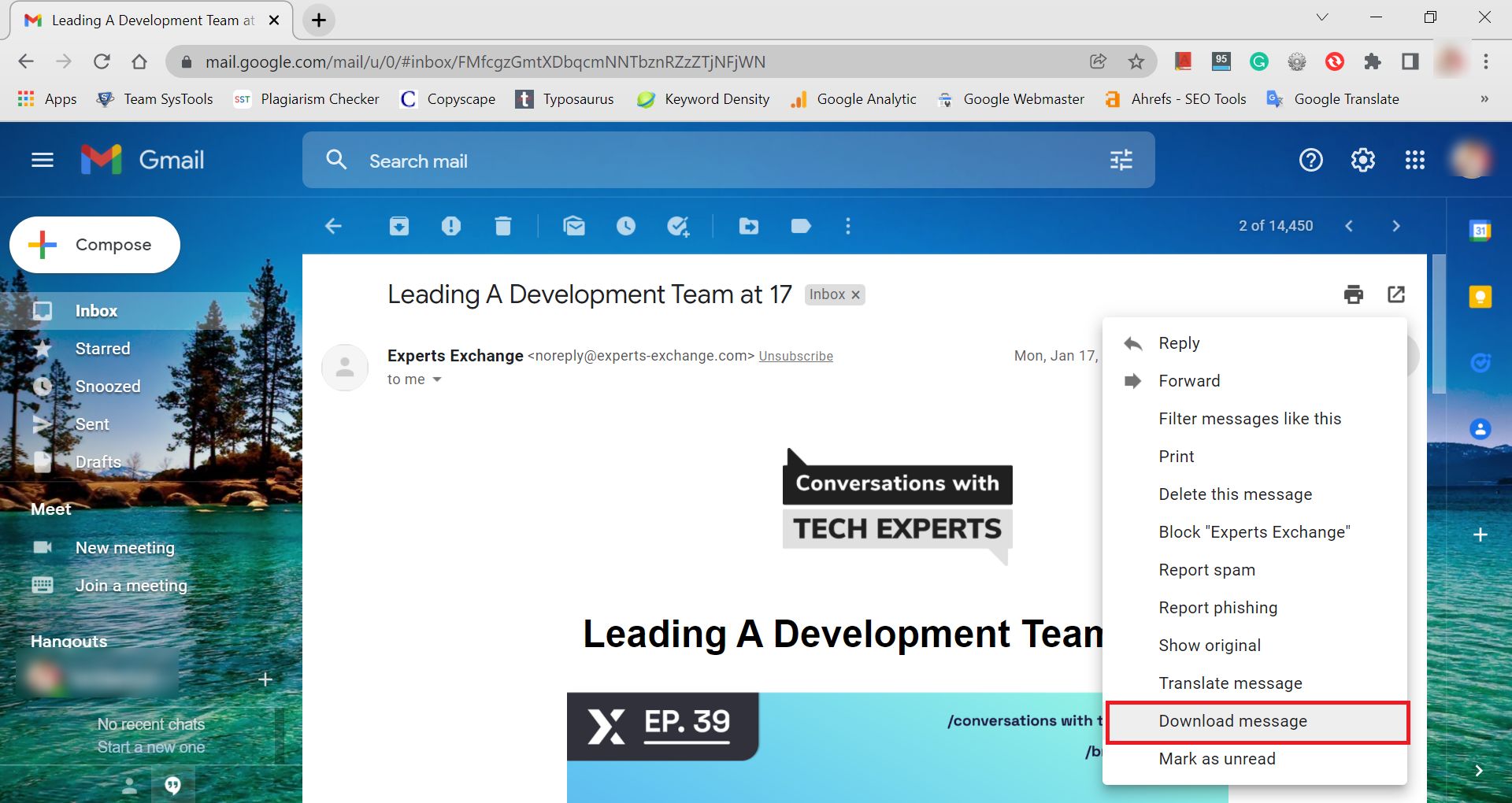Snooze this conversation
This screenshot has height=803, width=1512.
pyautogui.click(x=626, y=226)
